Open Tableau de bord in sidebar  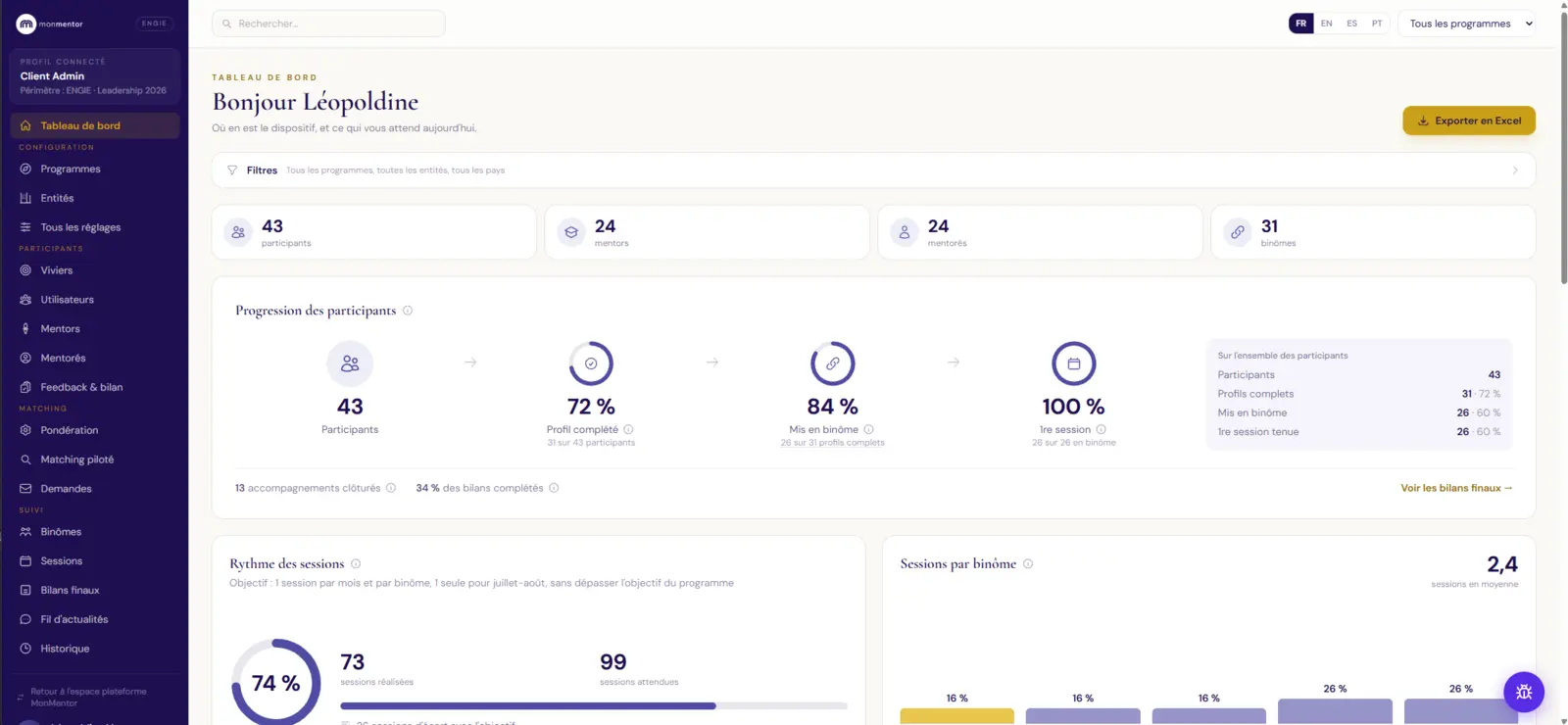[95, 125]
